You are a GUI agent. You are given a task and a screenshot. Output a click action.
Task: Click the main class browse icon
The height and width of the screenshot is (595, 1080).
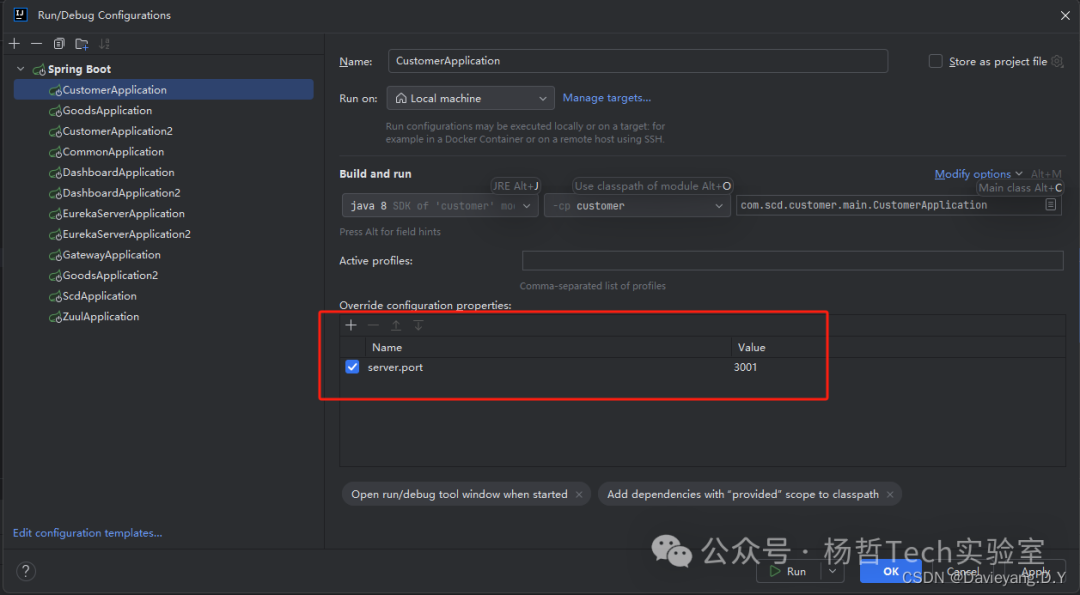point(1050,205)
